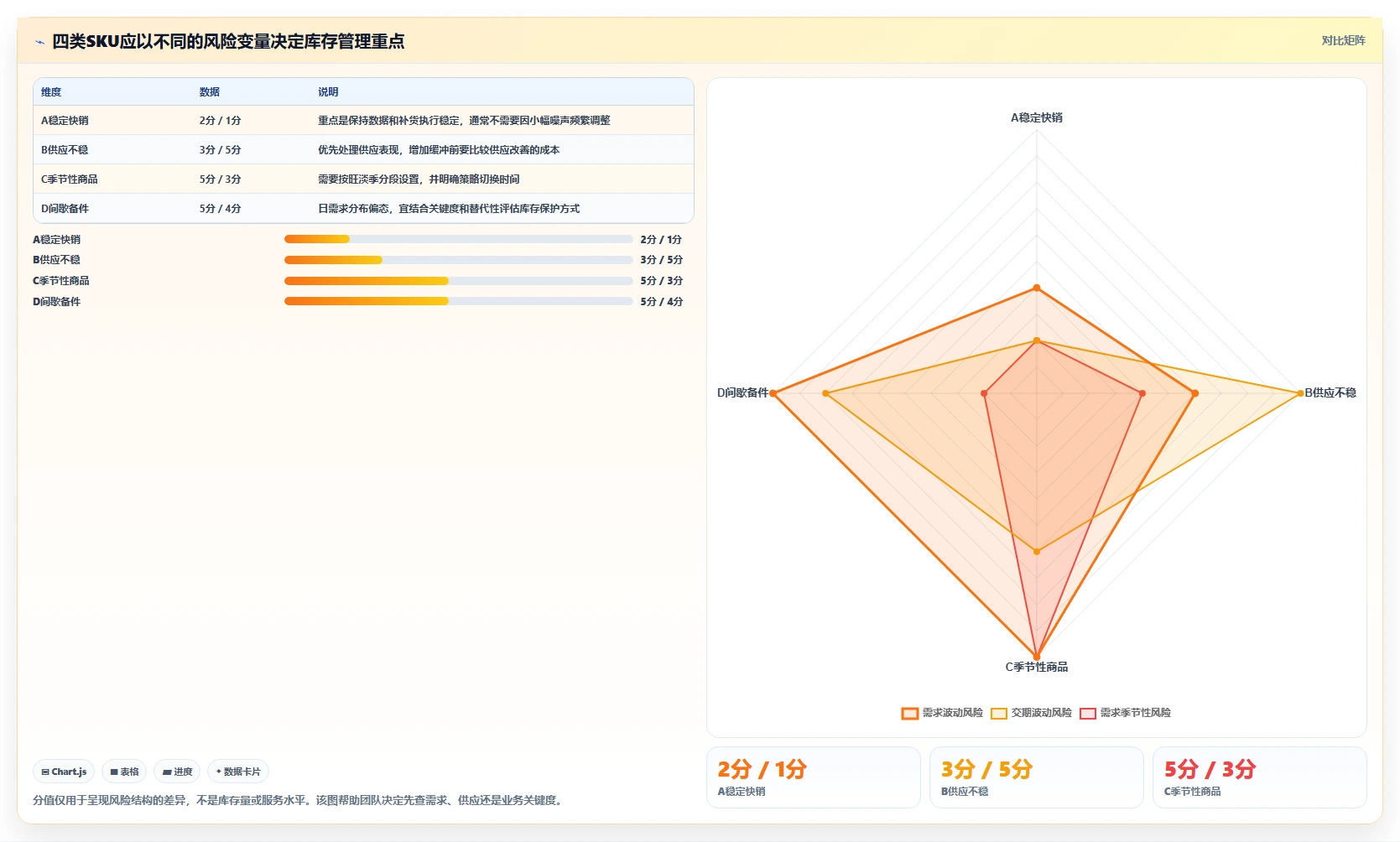
Task: Click the 表格 chip
Action: pyautogui.click(x=124, y=772)
